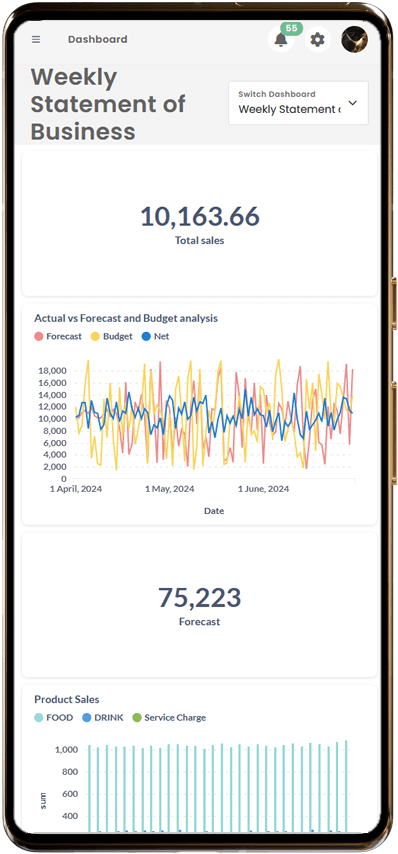The height and width of the screenshot is (854, 398).
Task: Click the 18,000 y-axis label
Action: [52, 371]
